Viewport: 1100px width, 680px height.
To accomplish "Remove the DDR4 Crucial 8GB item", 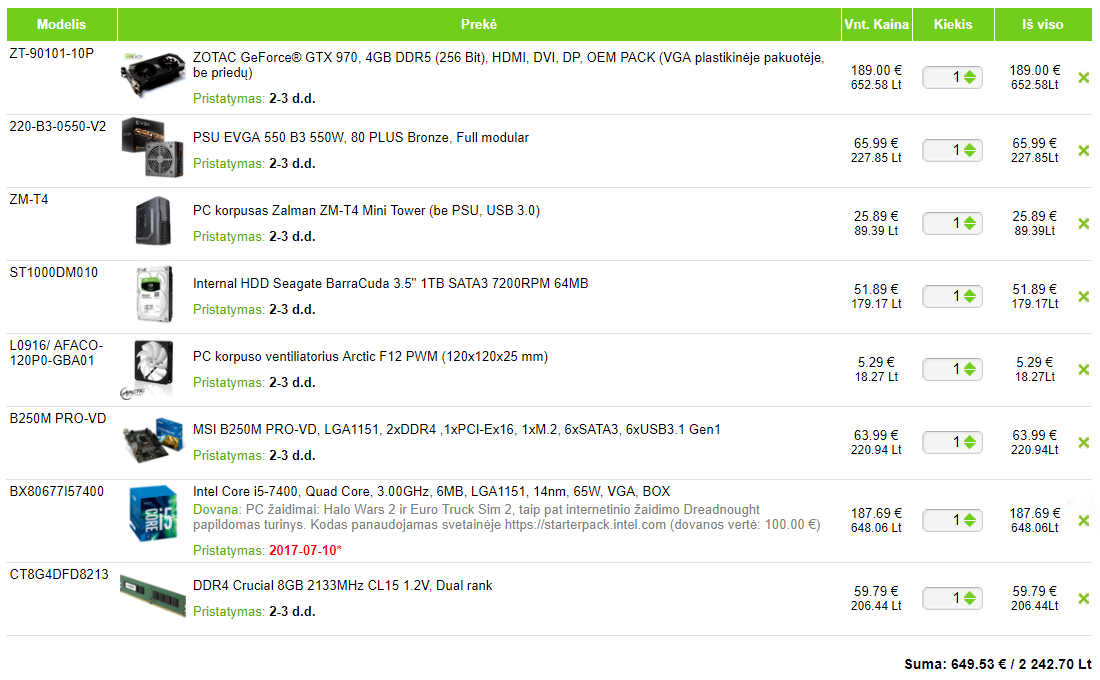I will (1084, 598).
